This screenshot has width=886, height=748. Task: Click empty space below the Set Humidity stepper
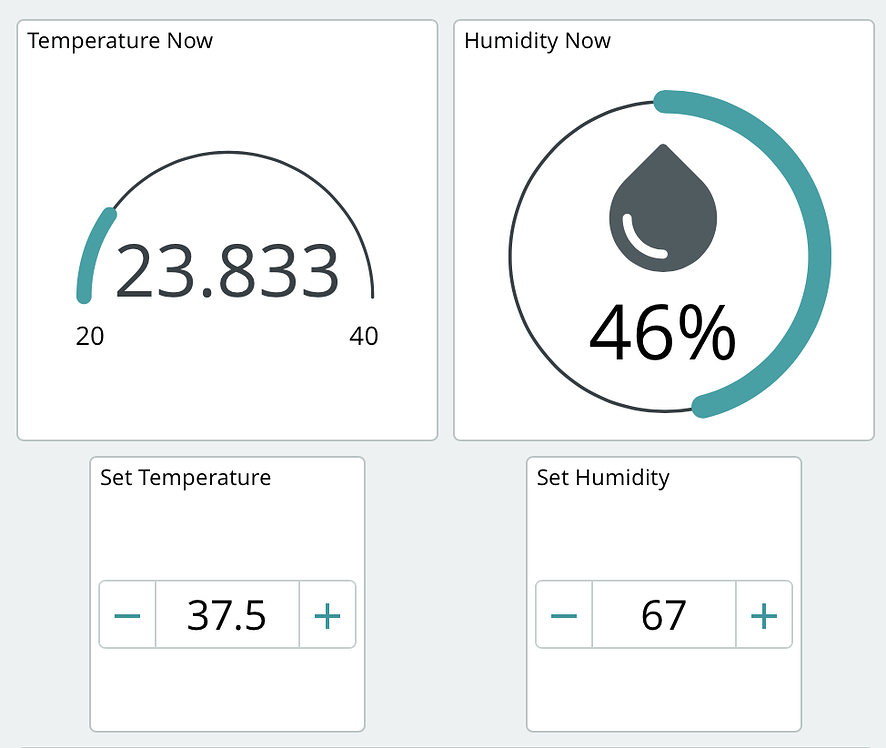(664, 690)
